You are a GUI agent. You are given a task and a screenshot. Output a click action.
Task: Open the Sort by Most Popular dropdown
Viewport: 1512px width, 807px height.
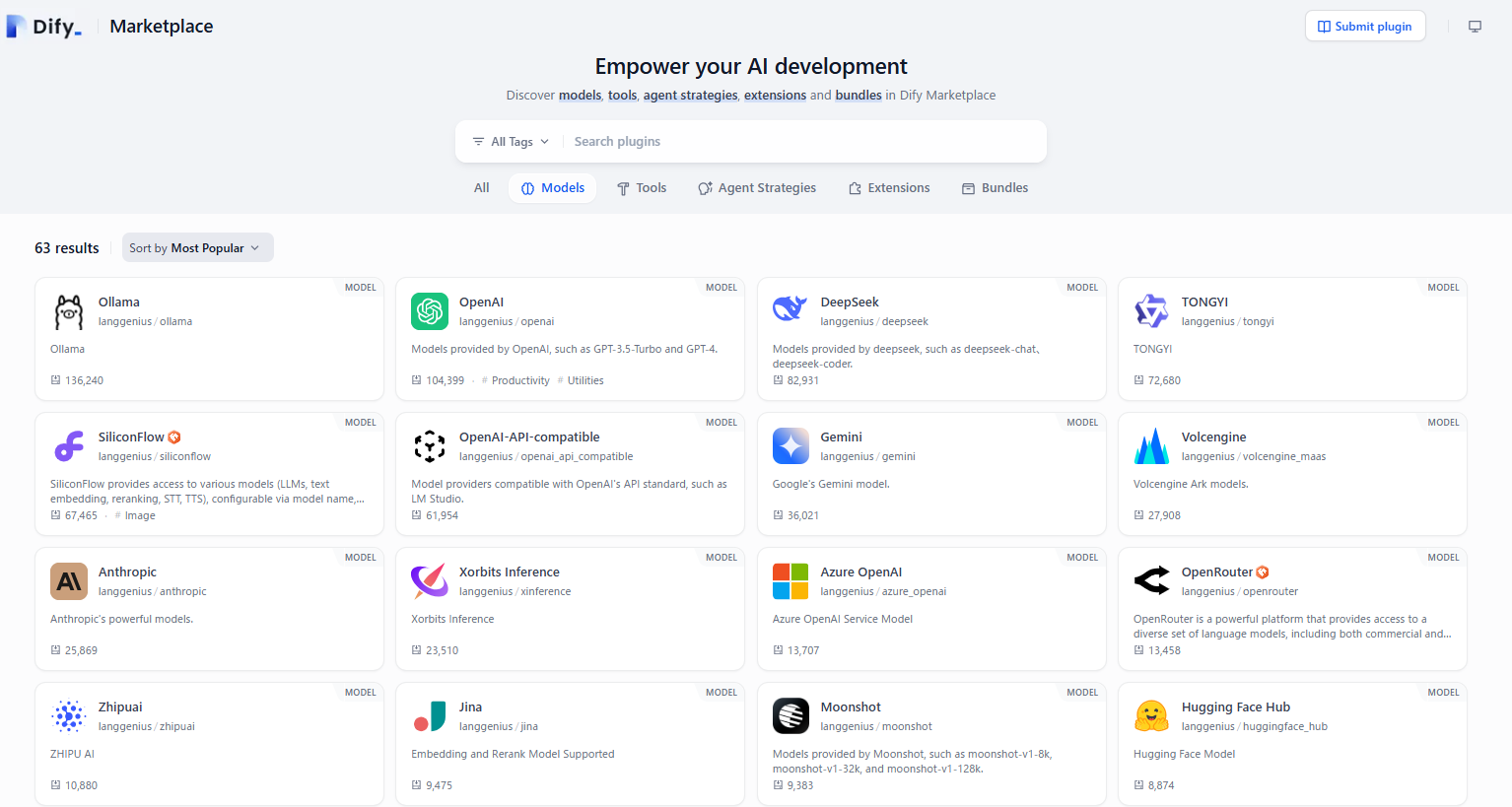[x=197, y=248]
